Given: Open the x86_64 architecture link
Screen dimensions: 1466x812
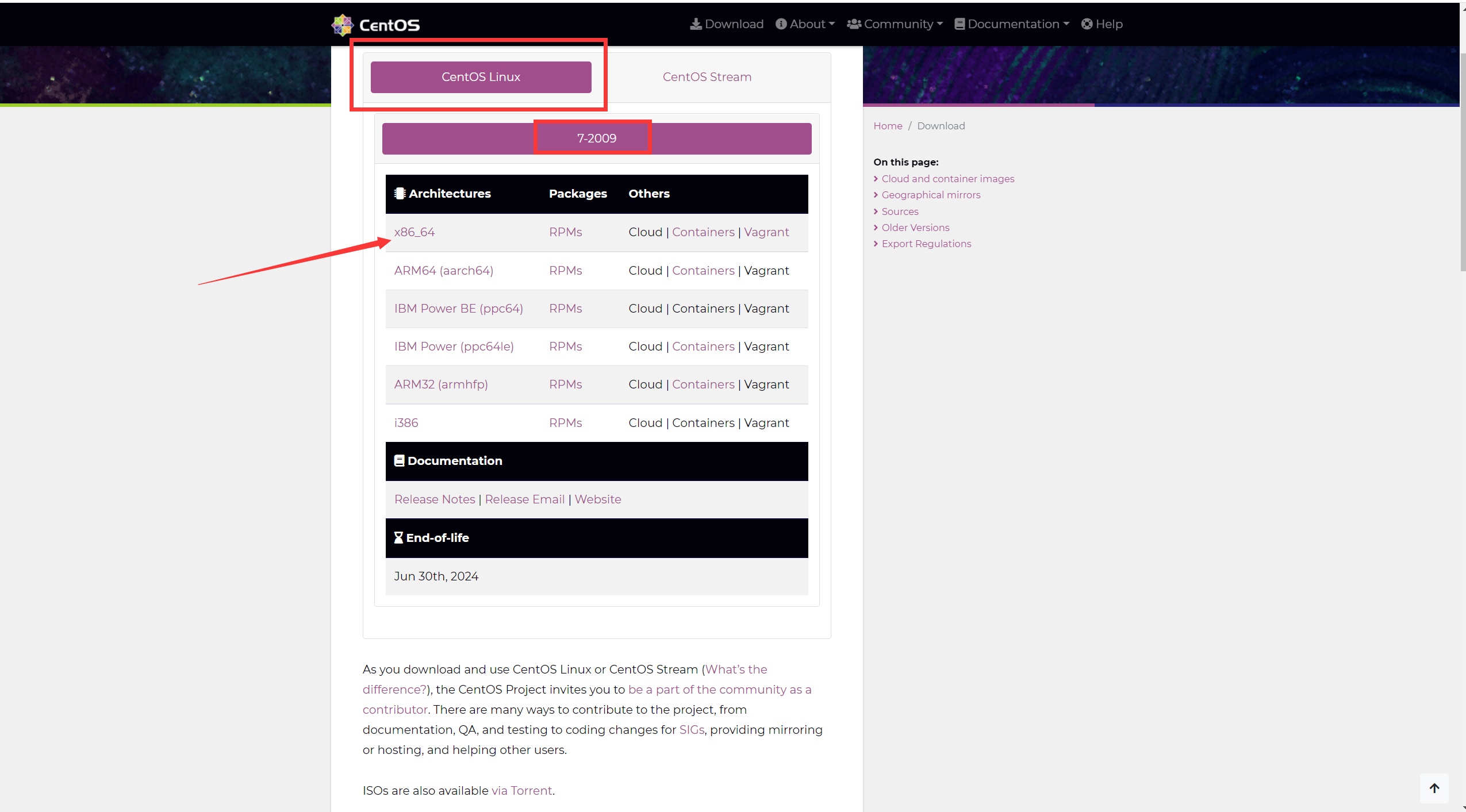Looking at the screenshot, I should [x=414, y=232].
